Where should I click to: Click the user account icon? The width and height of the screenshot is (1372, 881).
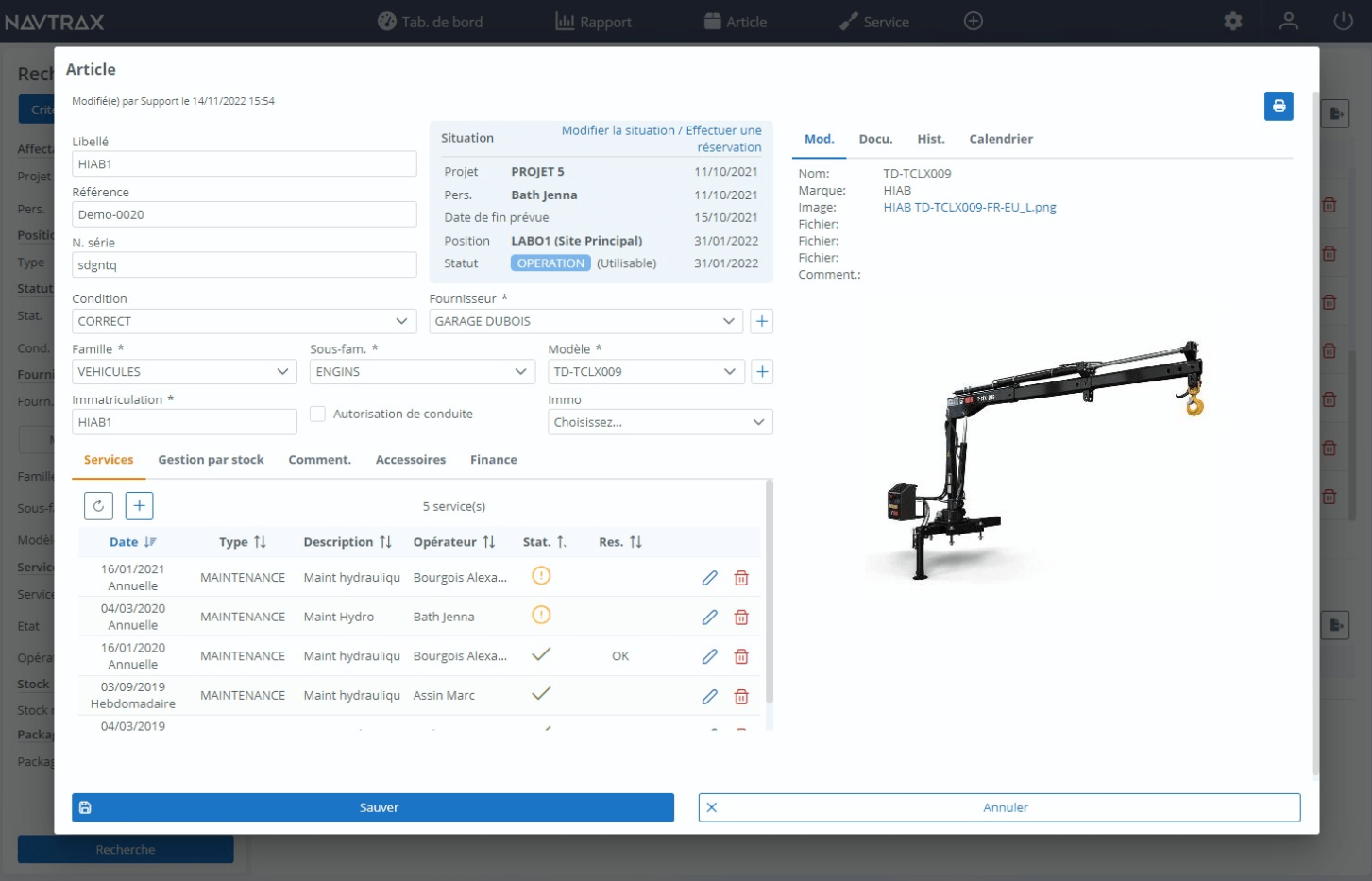click(x=1288, y=21)
